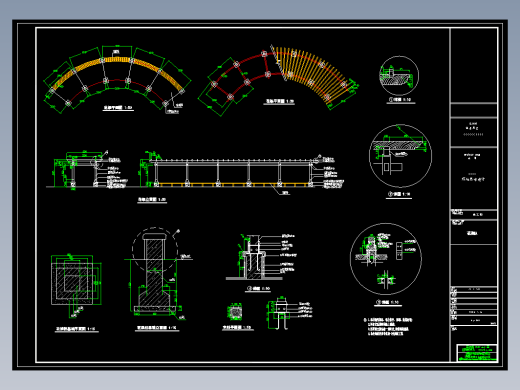Click the underlined caption beneath the fanned-rafter plan
This screenshot has height=390, width=520.
coord(280,101)
